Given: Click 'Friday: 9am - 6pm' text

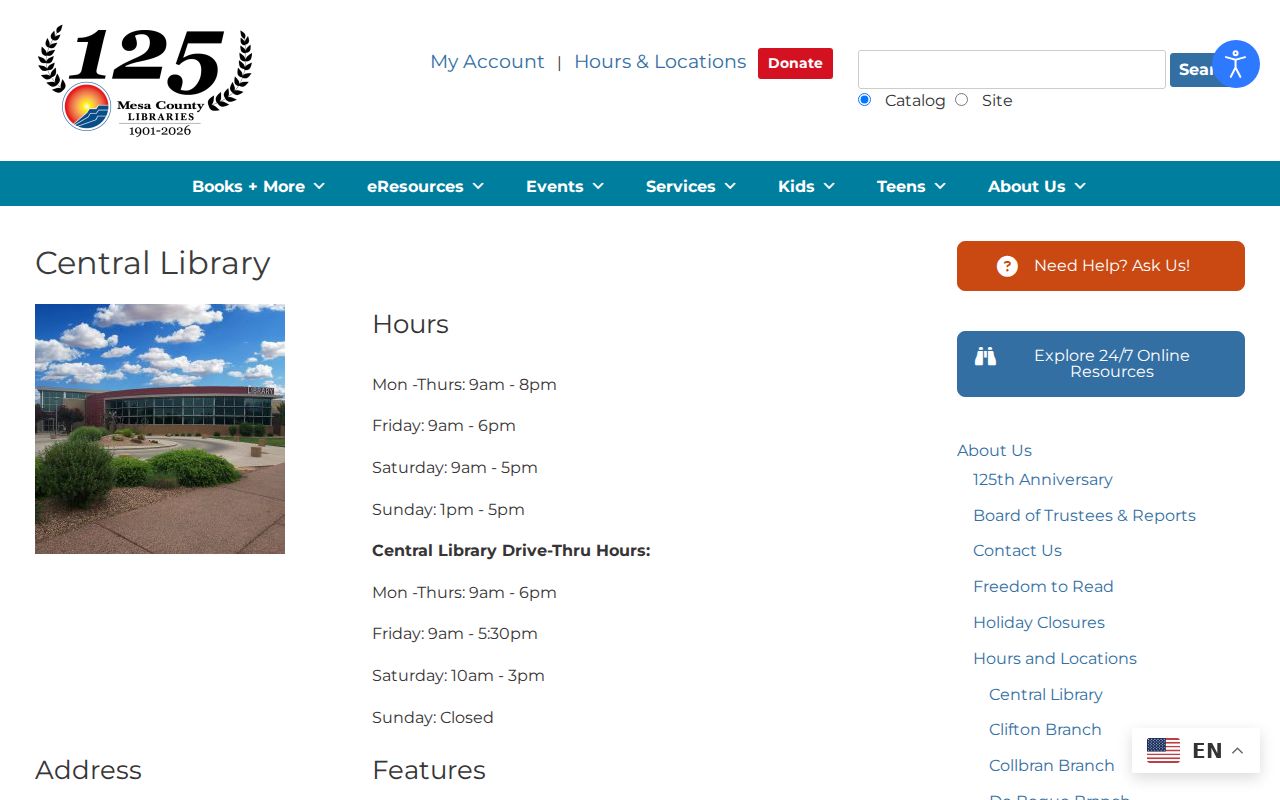Looking at the screenshot, I should [x=444, y=426].
